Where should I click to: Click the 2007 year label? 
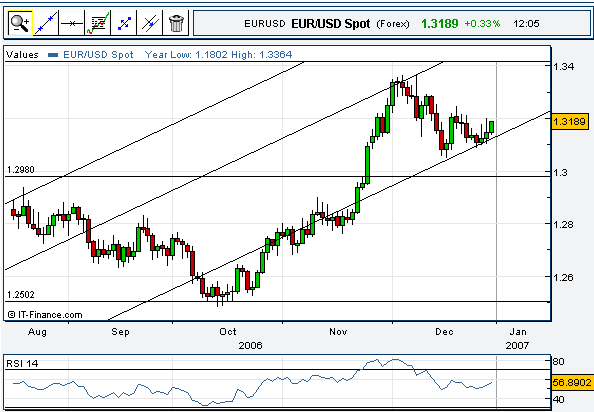(x=517, y=346)
